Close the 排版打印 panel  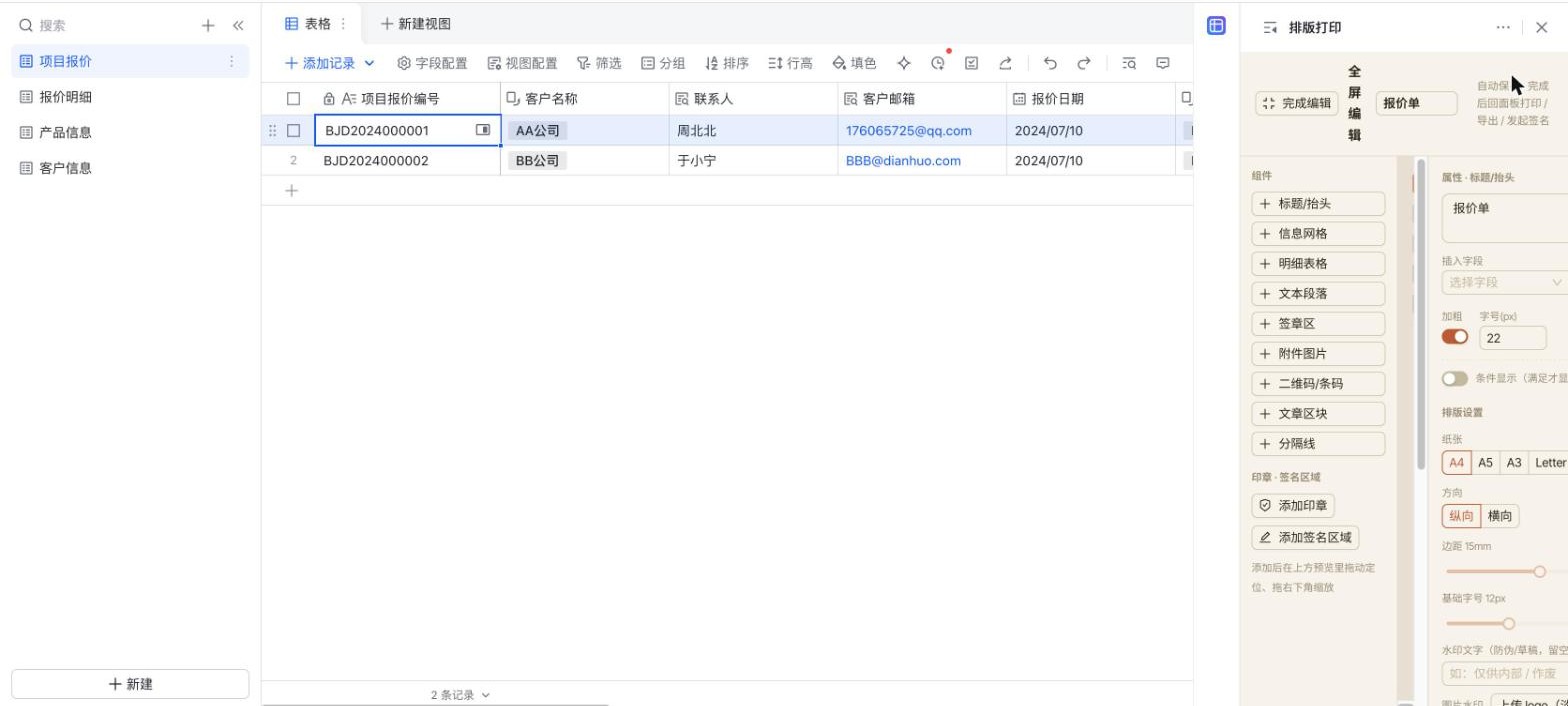pyautogui.click(x=1541, y=28)
